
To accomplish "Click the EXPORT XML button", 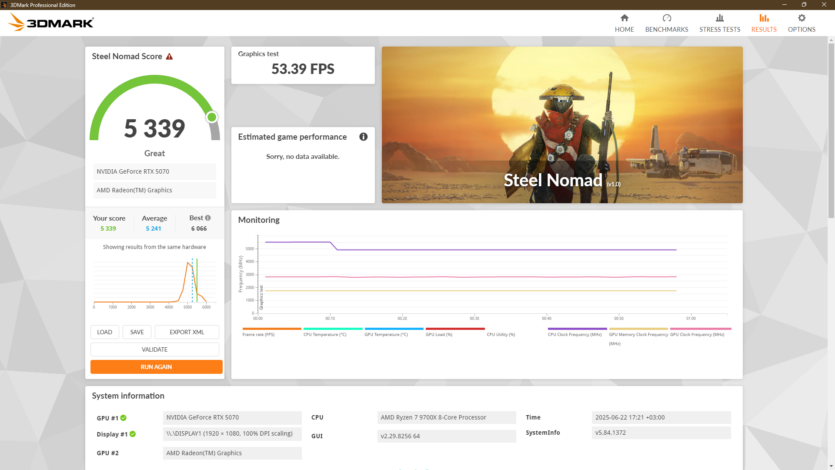I will [186, 332].
